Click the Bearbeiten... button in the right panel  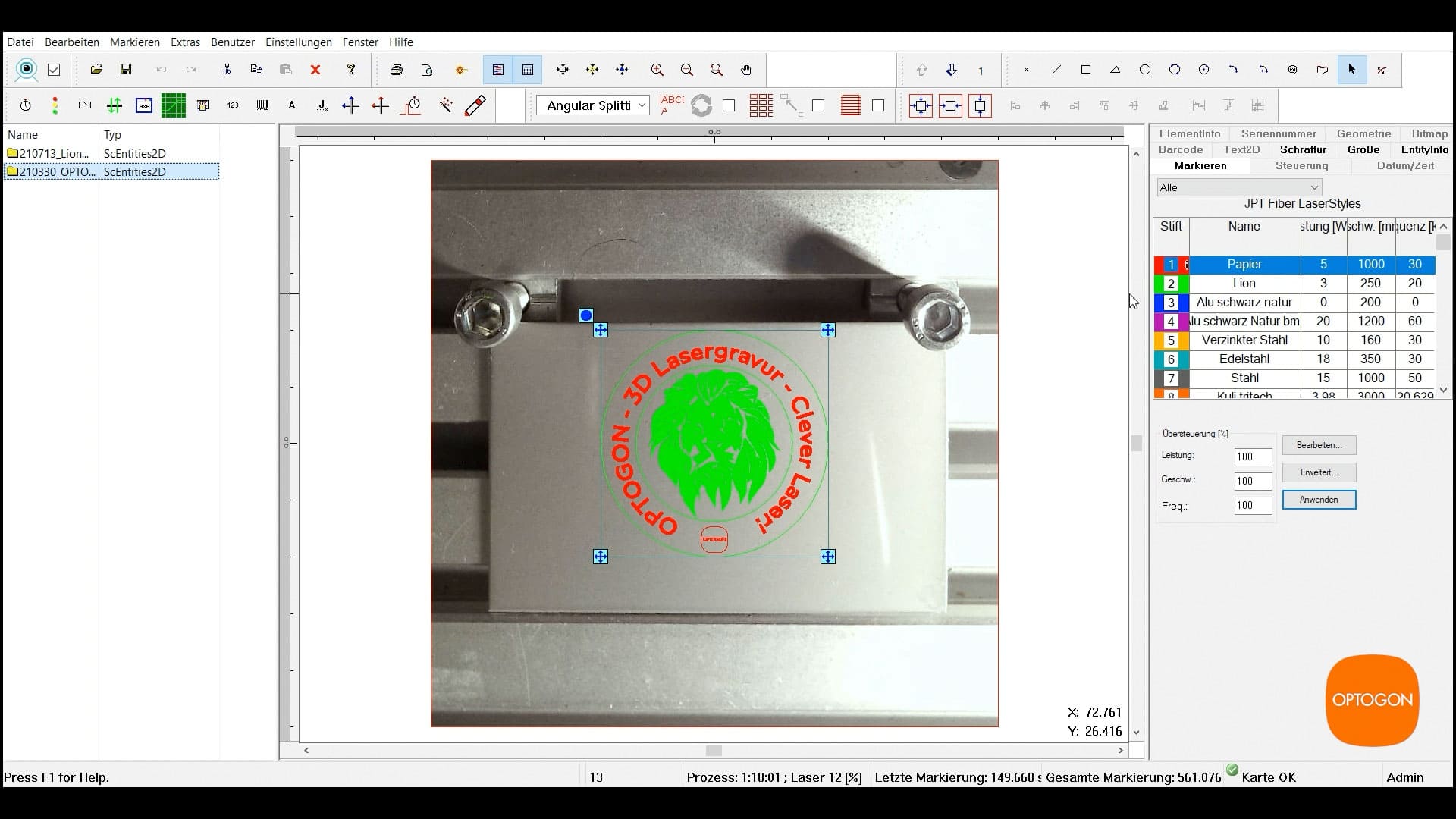1319,445
